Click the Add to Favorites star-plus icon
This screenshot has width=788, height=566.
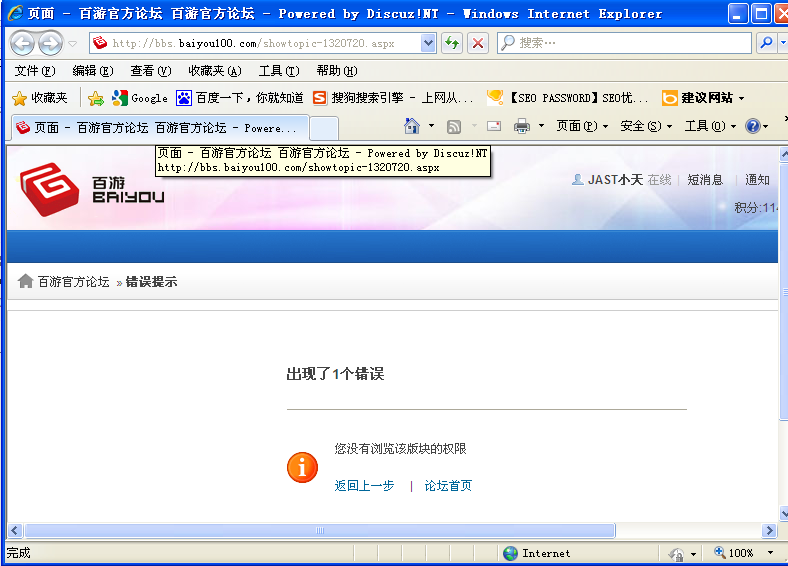point(96,98)
